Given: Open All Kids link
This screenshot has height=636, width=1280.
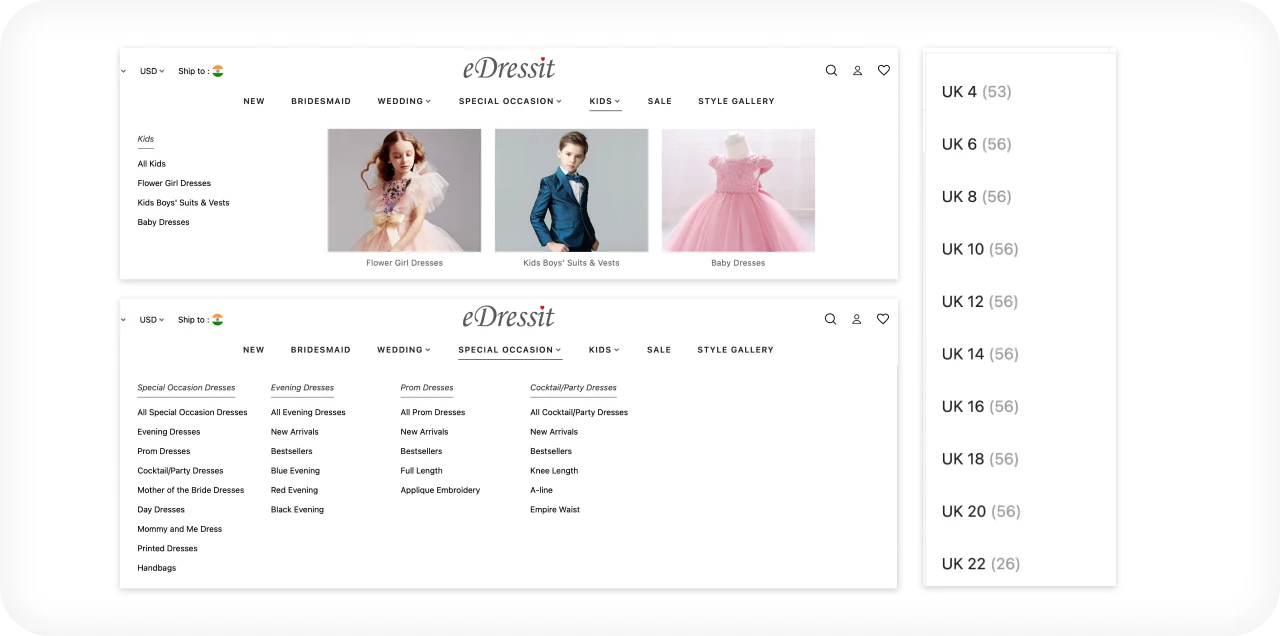Looking at the screenshot, I should 152,164.
